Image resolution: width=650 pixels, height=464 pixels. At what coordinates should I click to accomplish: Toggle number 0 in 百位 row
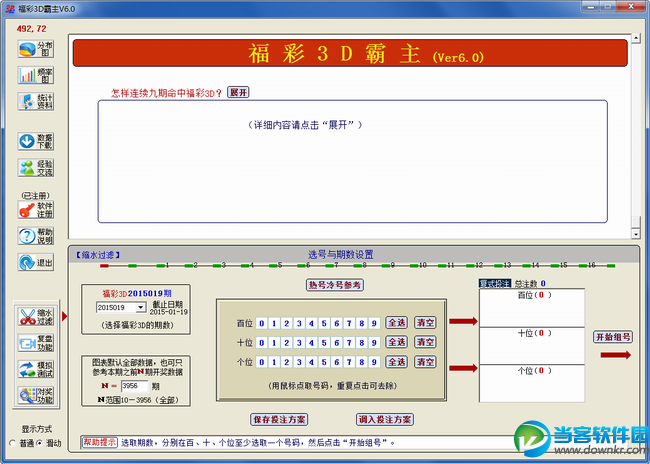click(x=262, y=323)
